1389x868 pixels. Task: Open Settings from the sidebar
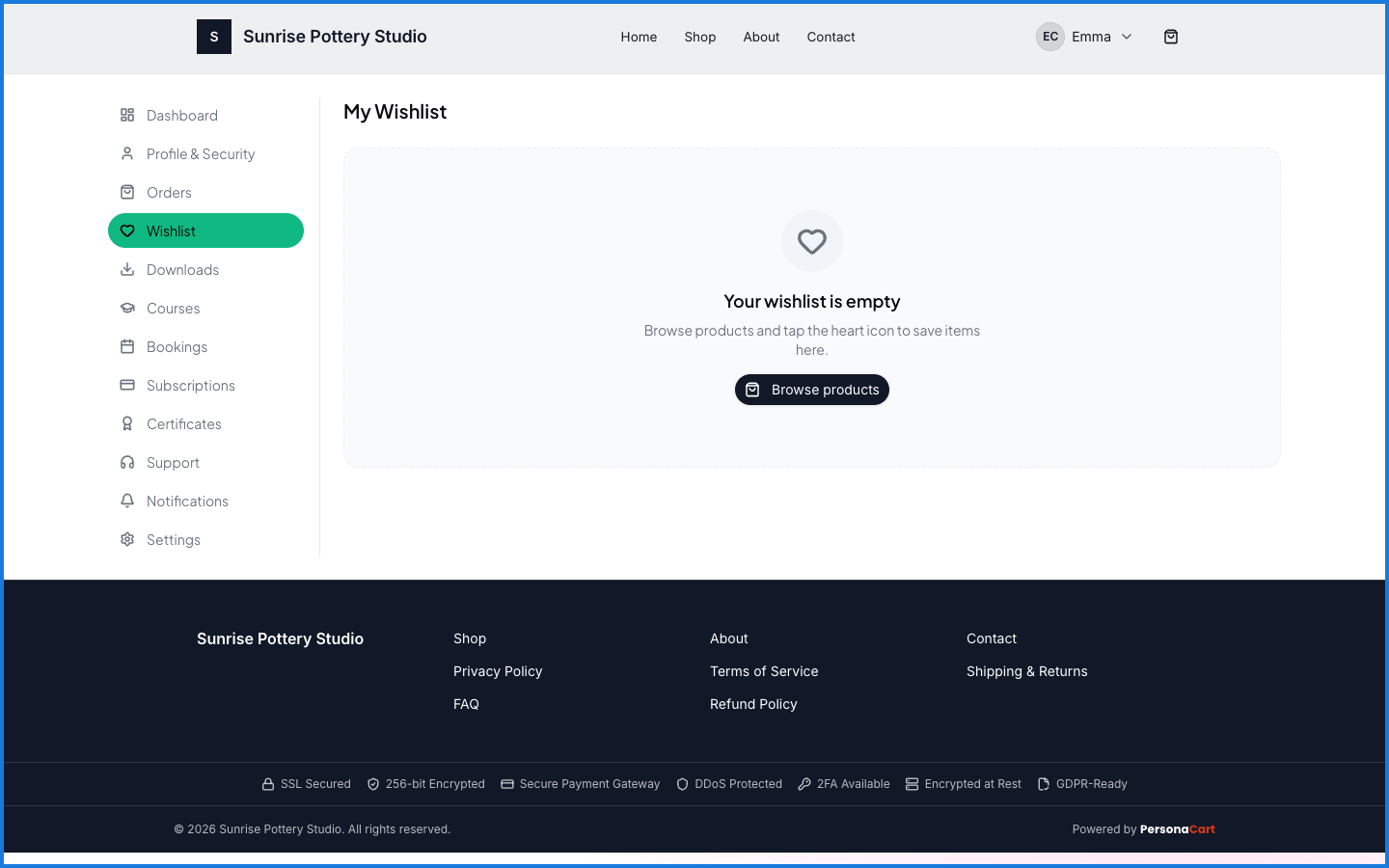pyautogui.click(x=205, y=539)
